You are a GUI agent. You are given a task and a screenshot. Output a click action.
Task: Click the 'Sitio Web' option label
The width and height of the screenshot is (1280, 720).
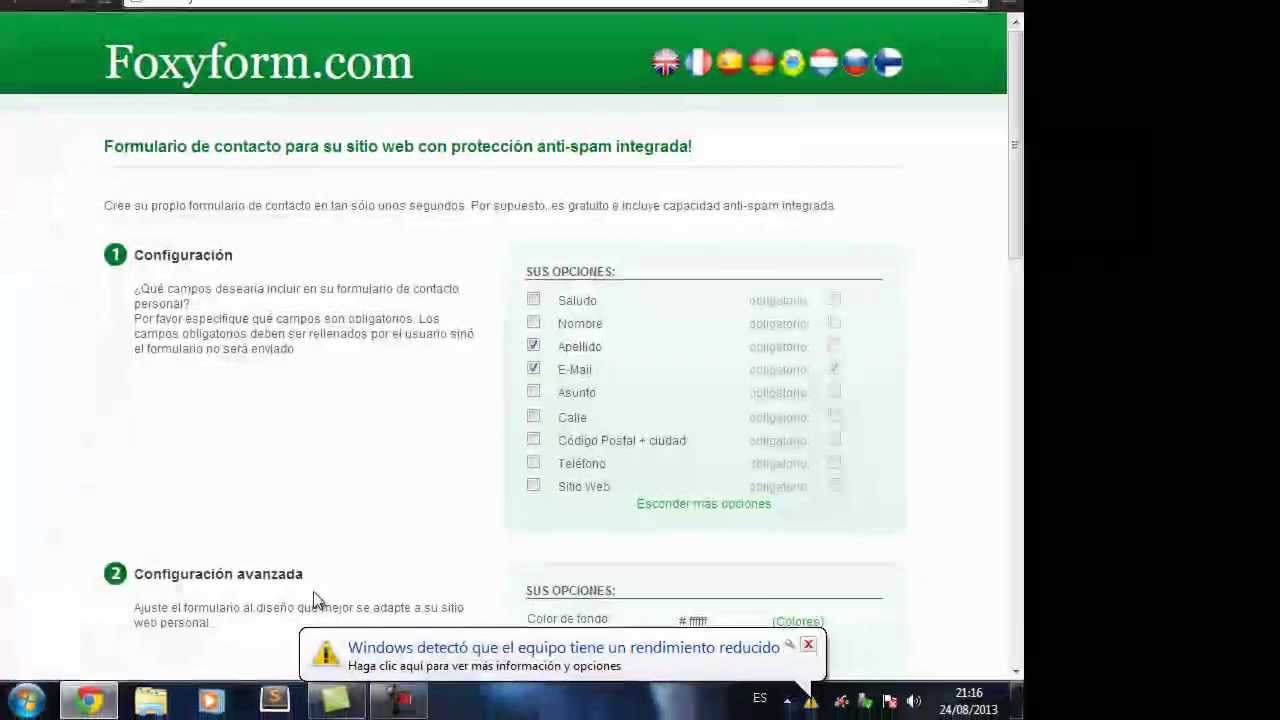pyautogui.click(x=584, y=486)
